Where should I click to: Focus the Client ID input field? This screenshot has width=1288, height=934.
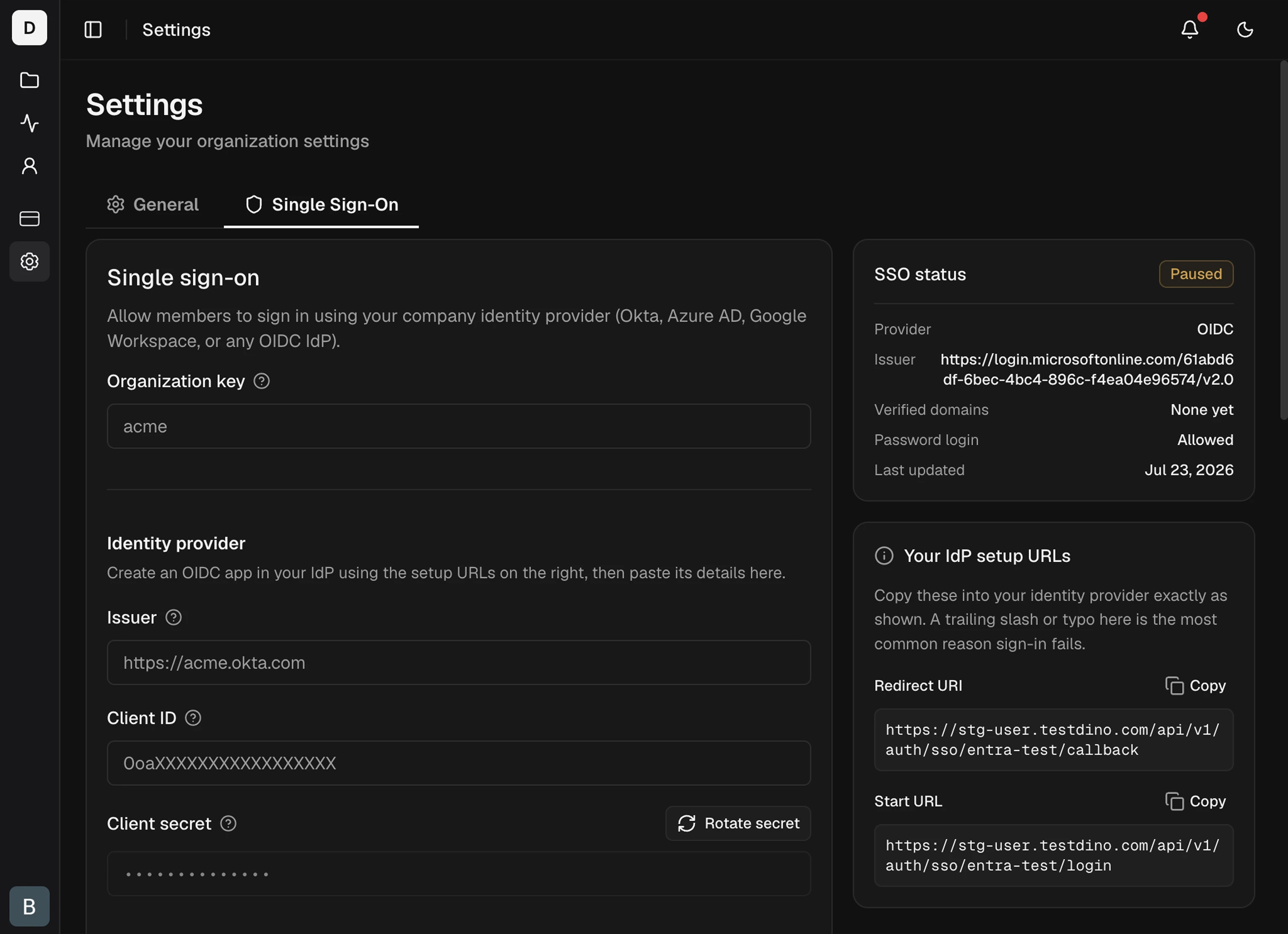[x=459, y=763]
